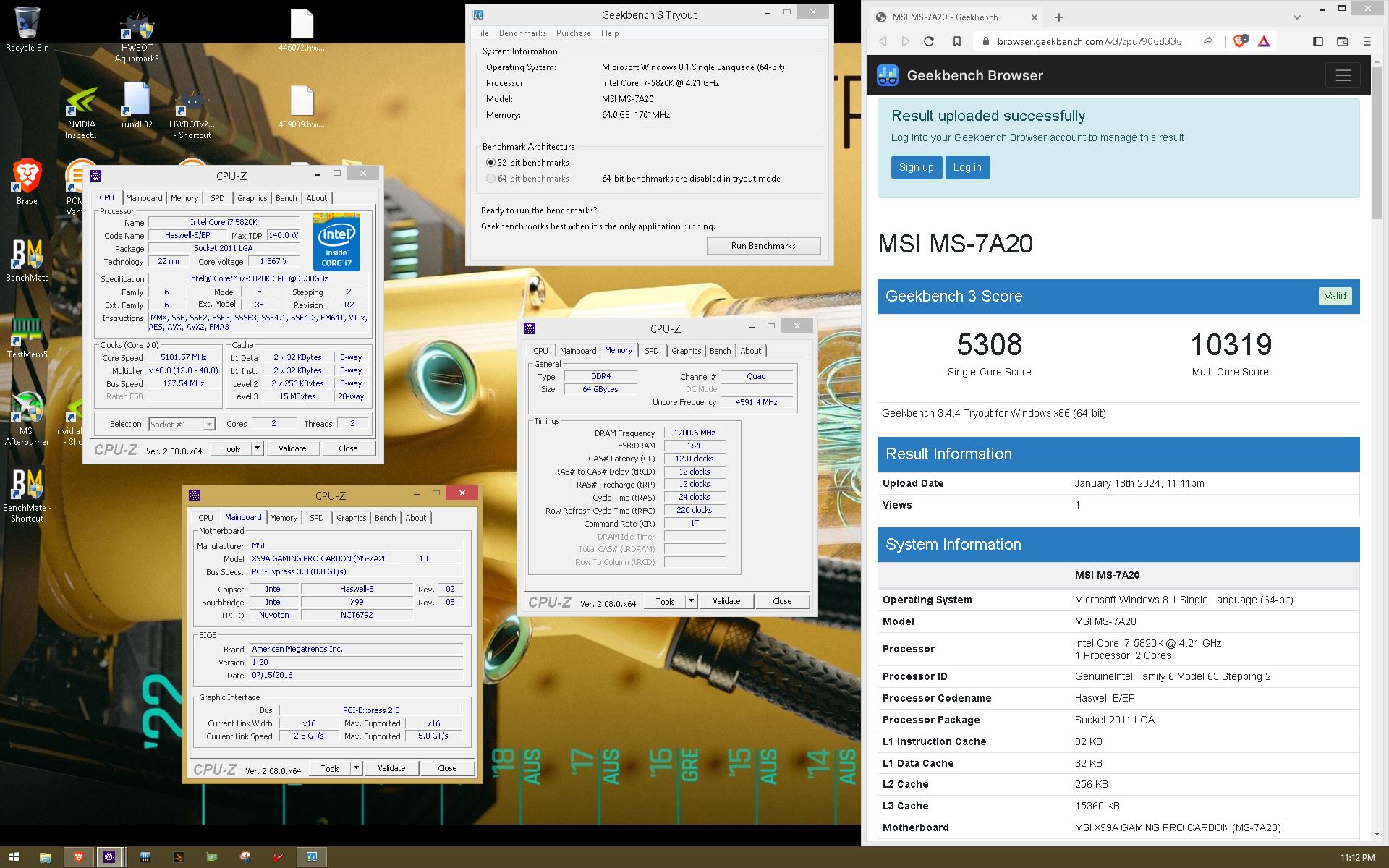This screenshot has height=868, width=1389.
Task: Click the Brave Rewards triangle icon
Action: pyautogui.click(x=1264, y=41)
